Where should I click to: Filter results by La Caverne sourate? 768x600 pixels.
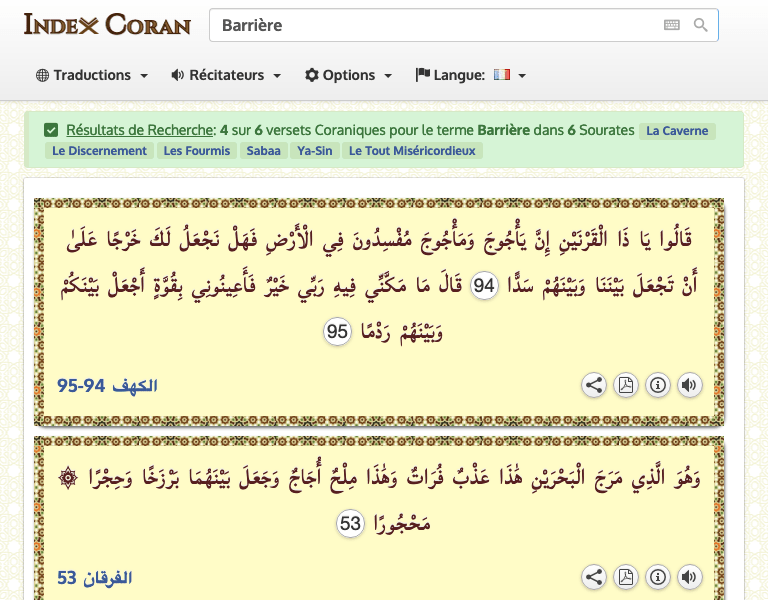coord(677,131)
